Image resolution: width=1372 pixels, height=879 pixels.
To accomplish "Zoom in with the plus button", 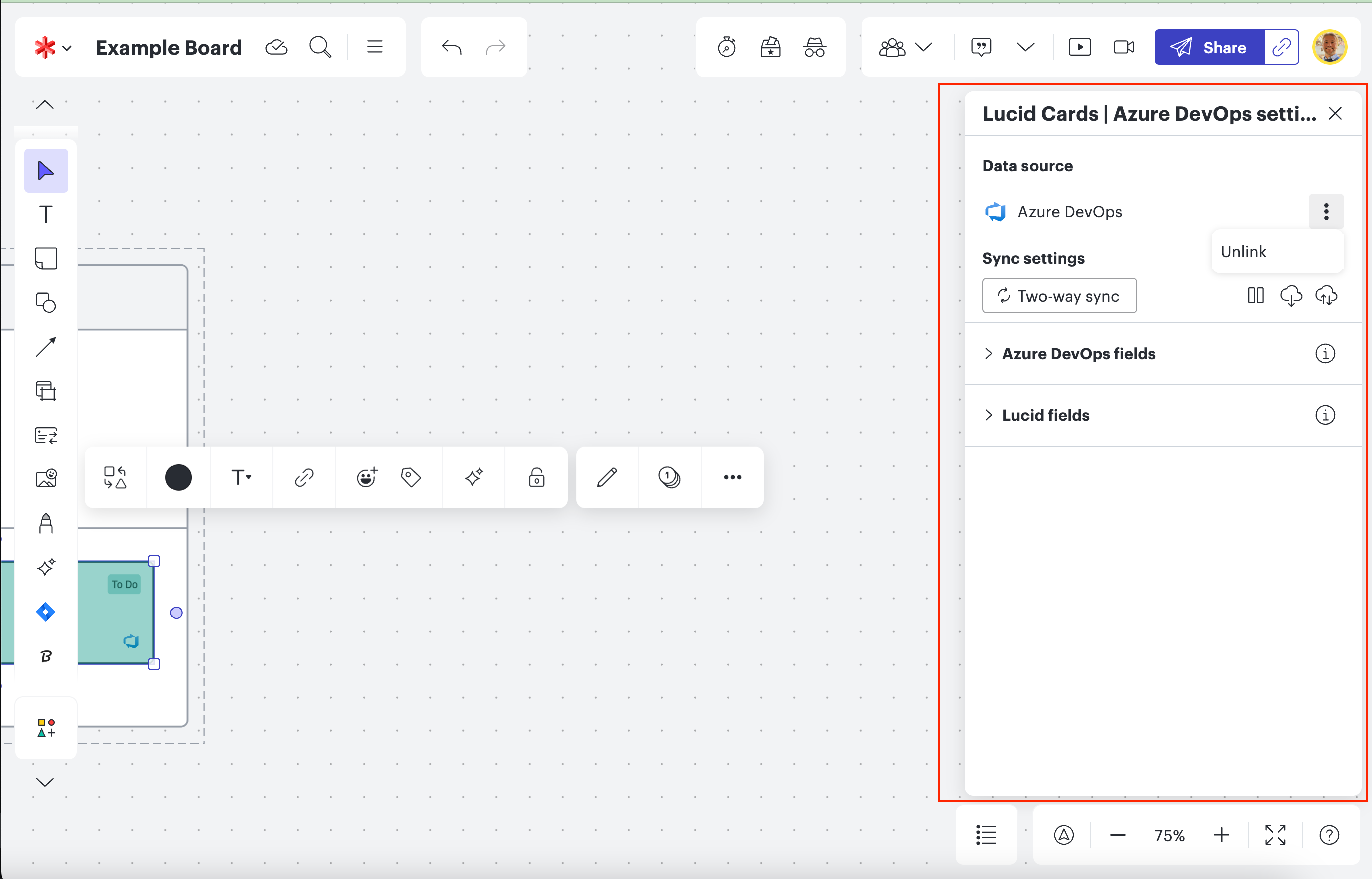I will coord(1222,836).
